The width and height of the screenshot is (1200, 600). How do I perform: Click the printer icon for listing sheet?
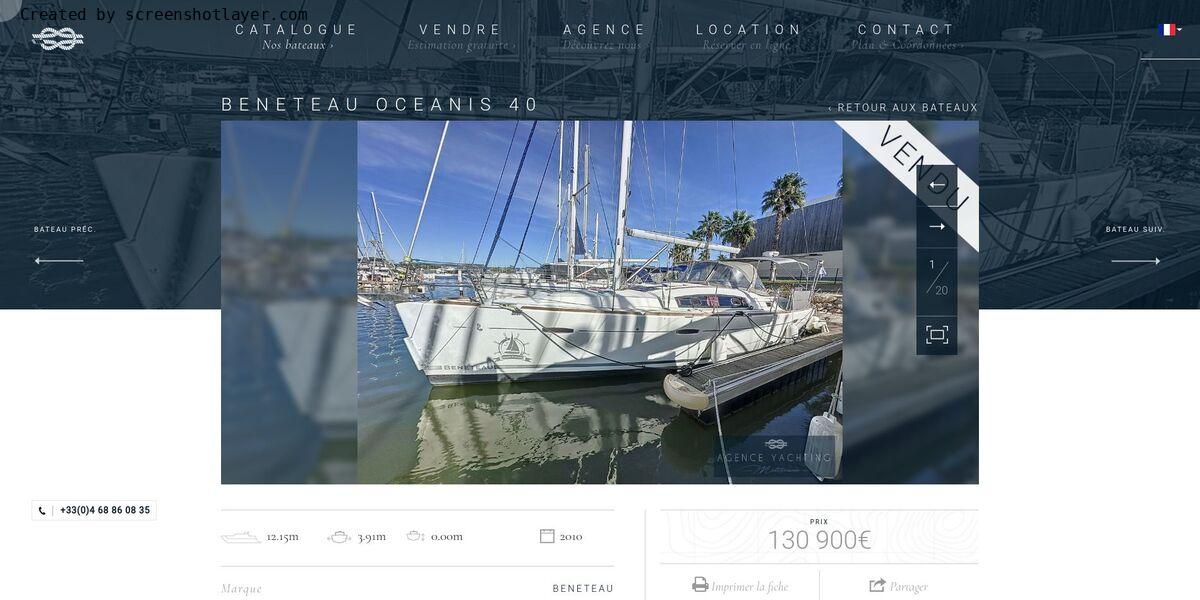[x=700, y=585]
